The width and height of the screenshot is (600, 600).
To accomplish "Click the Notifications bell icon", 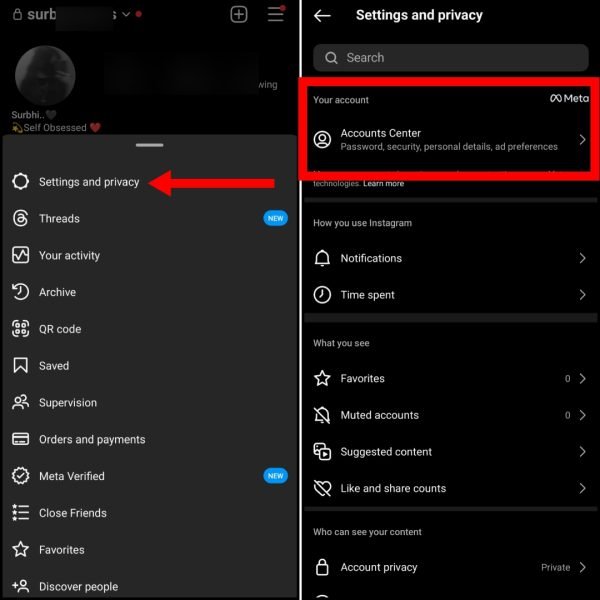I will [x=322, y=258].
